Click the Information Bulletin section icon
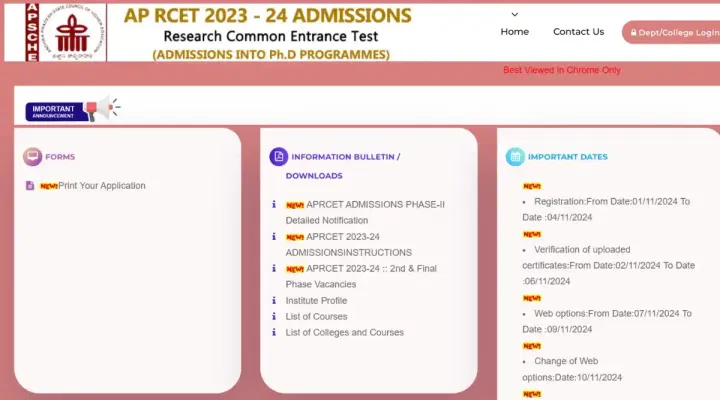 point(279,157)
